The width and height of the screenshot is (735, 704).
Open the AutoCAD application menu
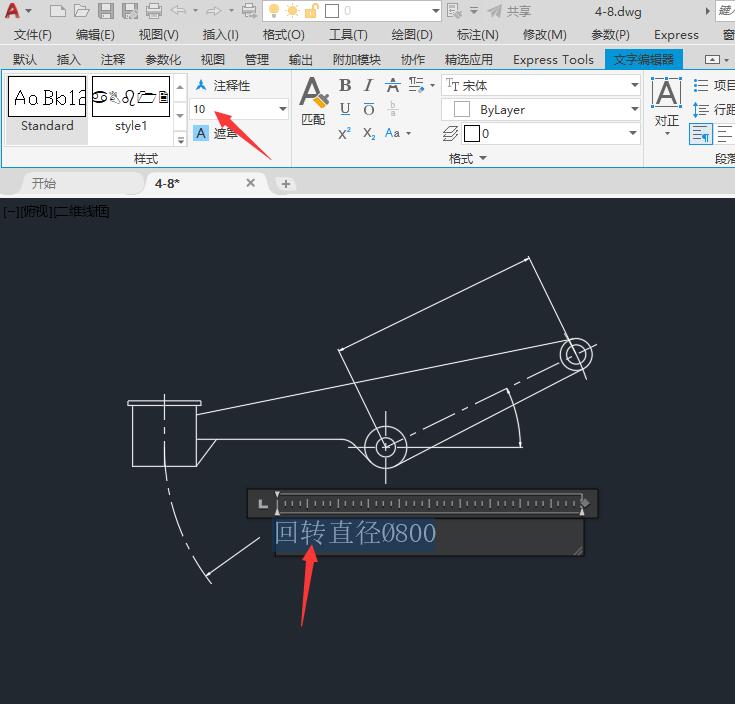(12, 10)
